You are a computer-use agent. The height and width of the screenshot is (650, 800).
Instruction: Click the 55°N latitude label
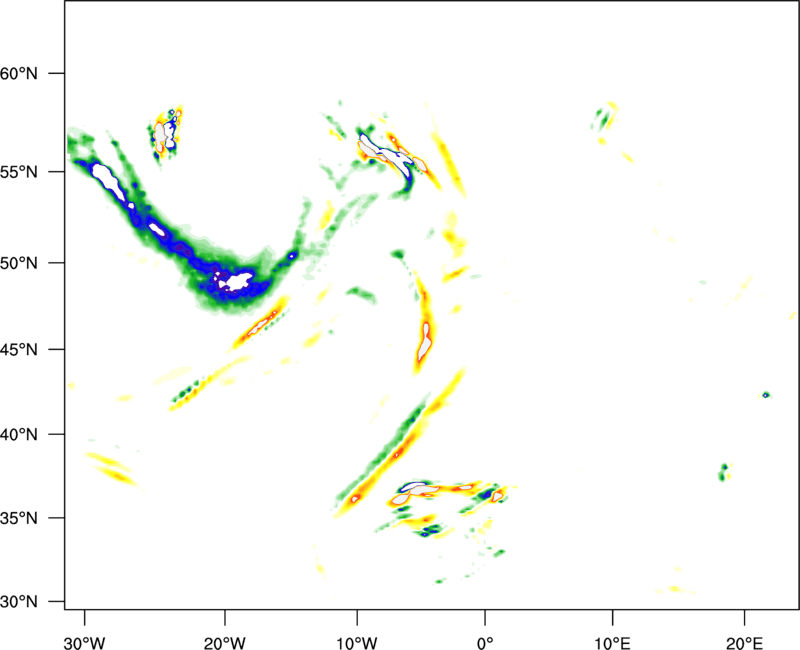click(19, 172)
